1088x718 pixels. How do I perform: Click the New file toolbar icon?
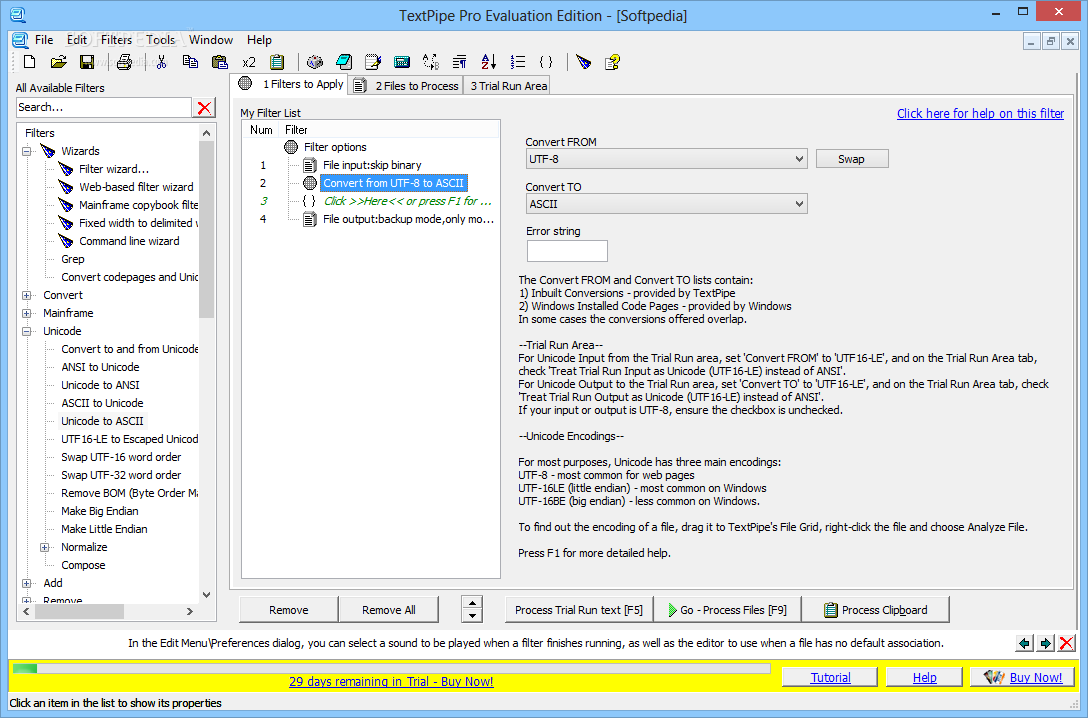(x=29, y=62)
